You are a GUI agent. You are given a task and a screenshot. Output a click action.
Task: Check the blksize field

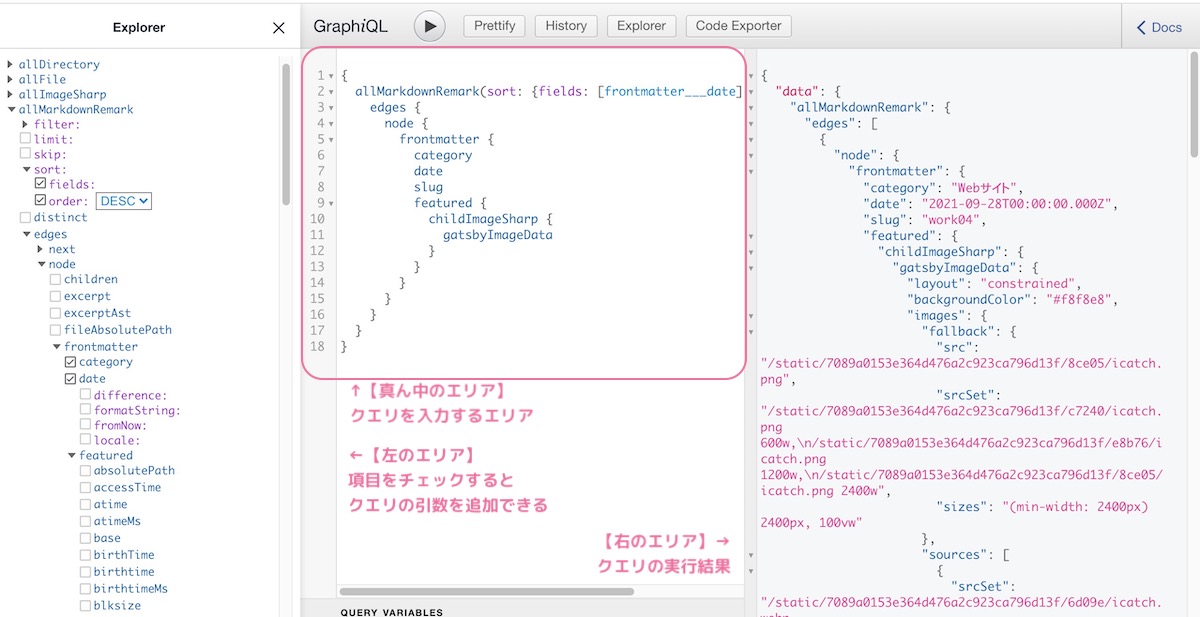coord(86,606)
